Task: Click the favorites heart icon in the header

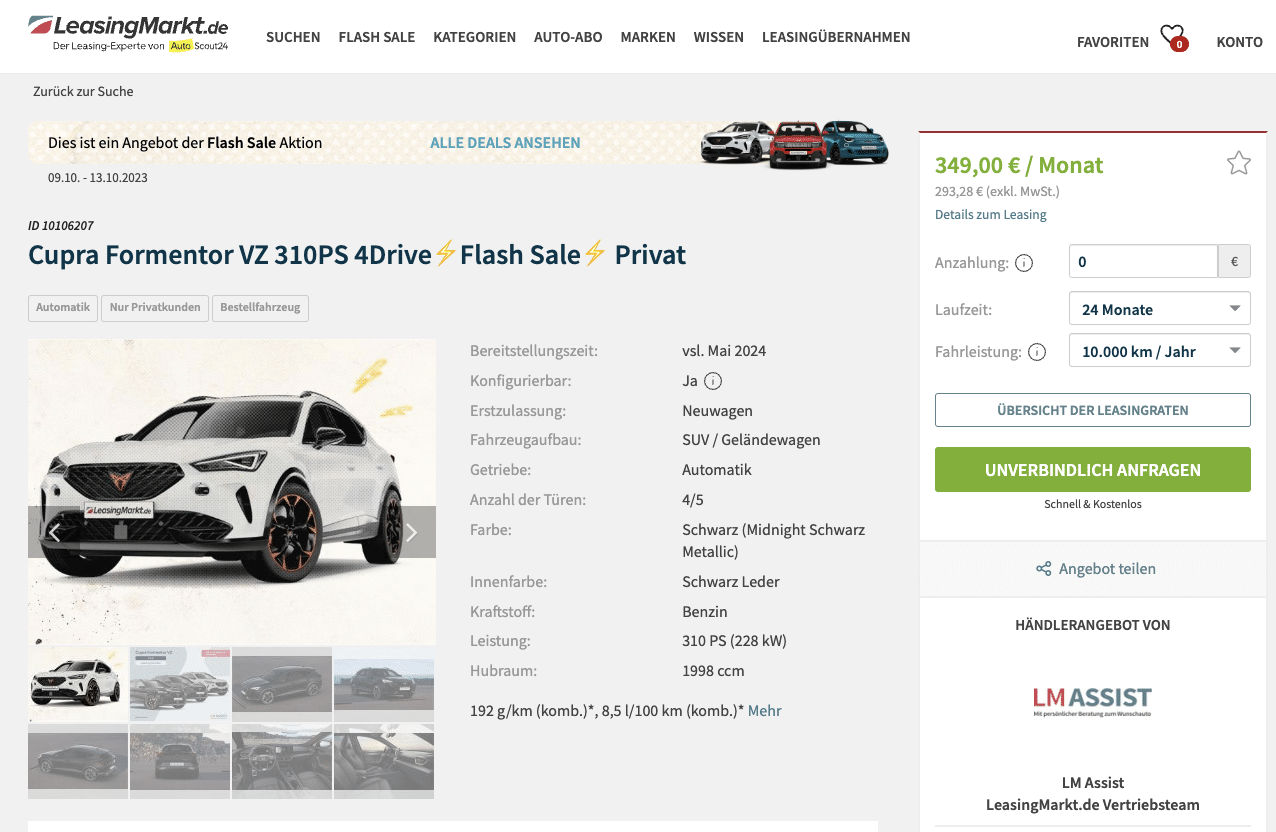Action: coord(1173,38)
